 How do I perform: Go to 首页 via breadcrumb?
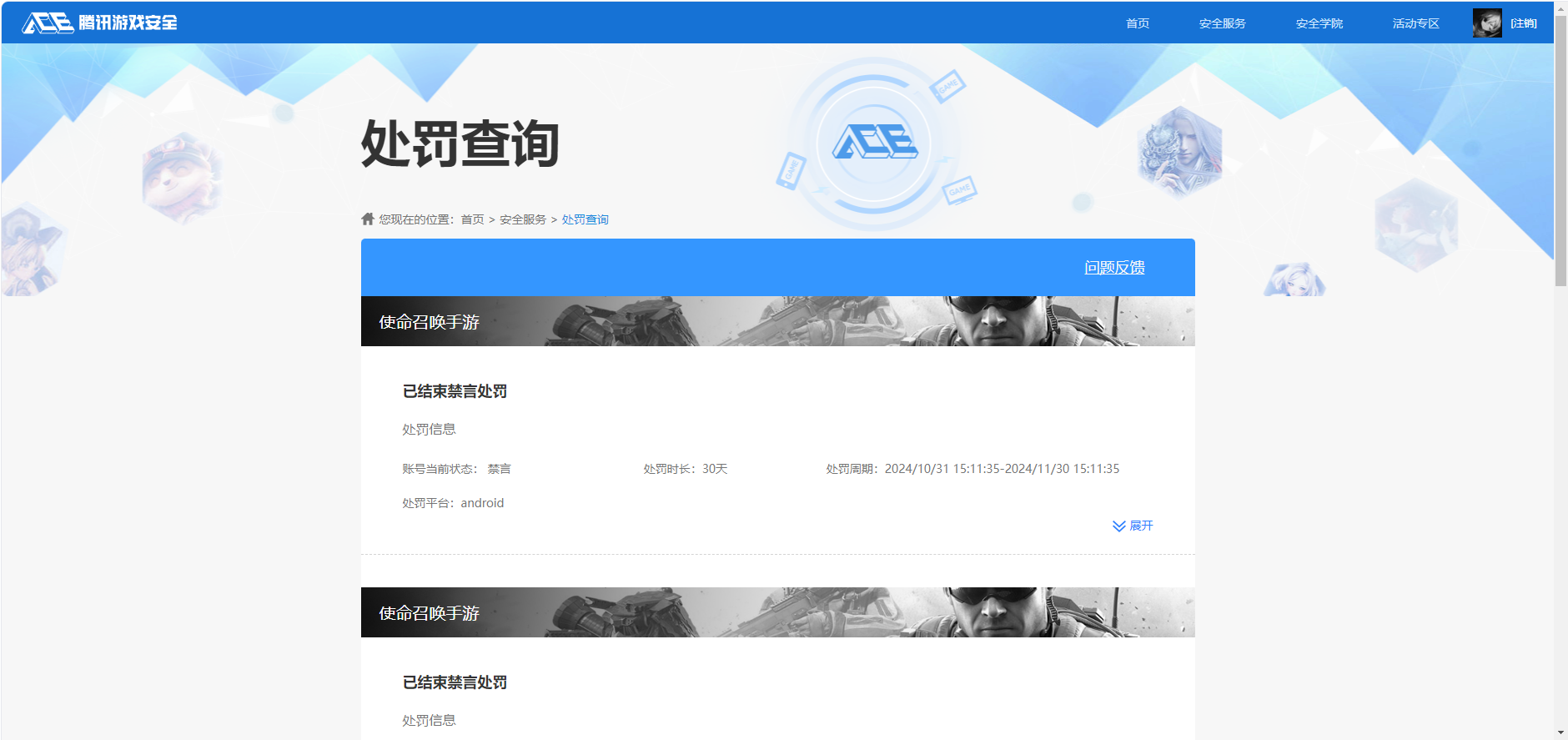coord(473,219)
